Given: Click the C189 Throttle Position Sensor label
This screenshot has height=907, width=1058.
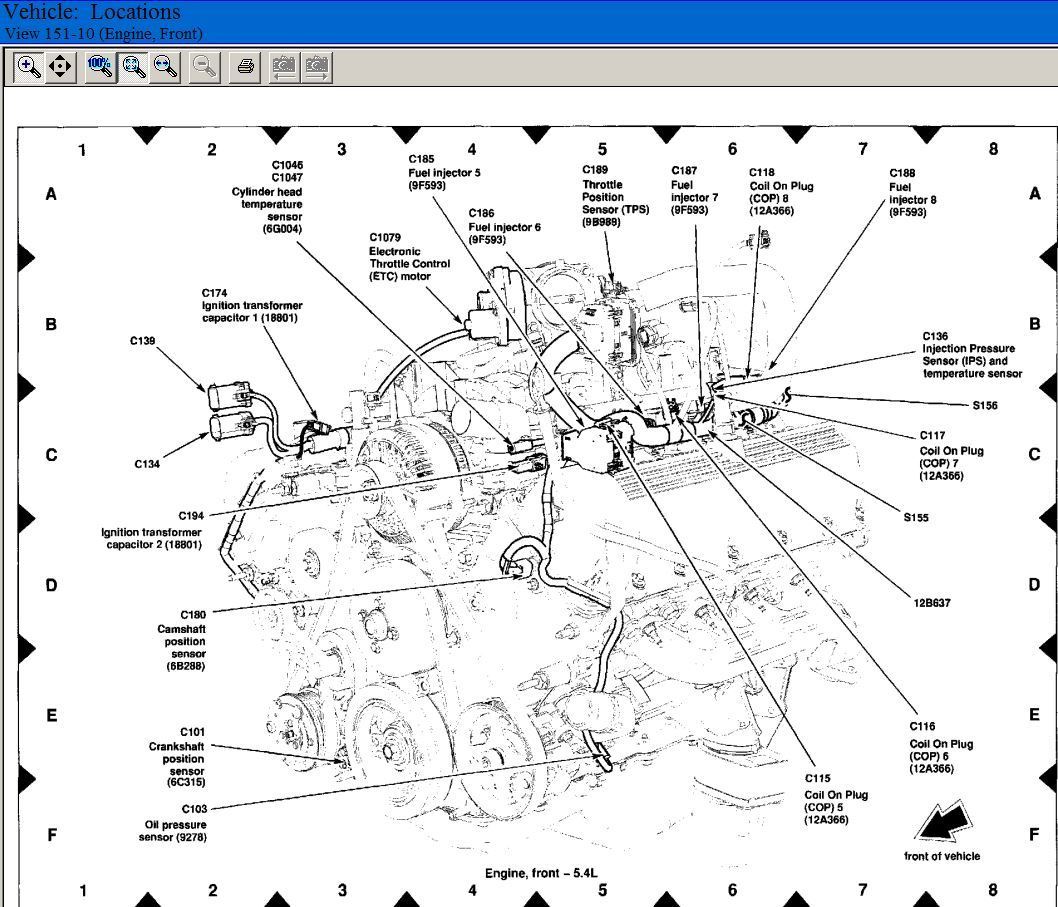Looking at the screenshot, I should pos(616,196).
